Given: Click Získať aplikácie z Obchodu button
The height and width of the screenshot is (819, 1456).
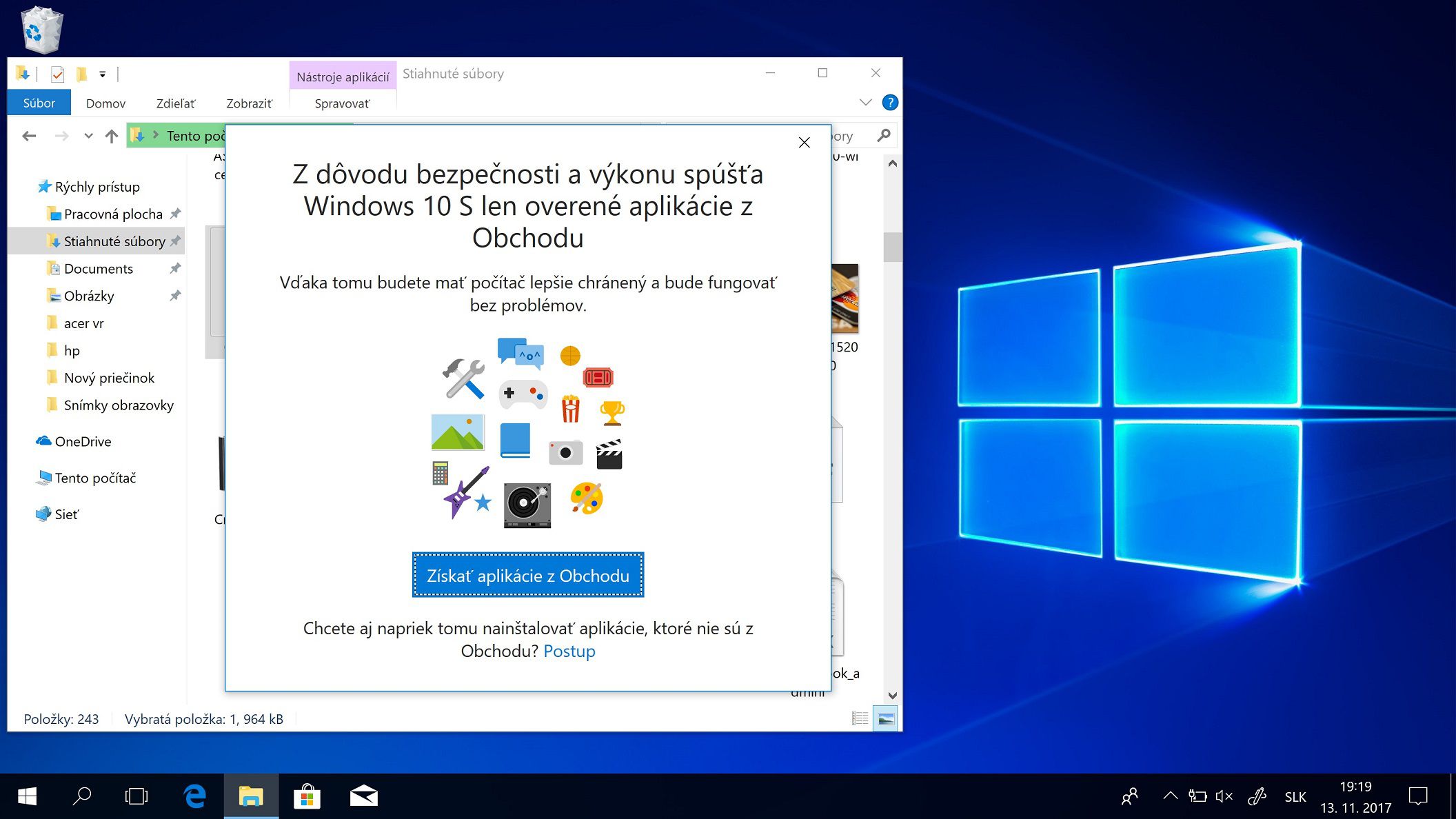Looking at the screenshot, I should click(528, 575).
